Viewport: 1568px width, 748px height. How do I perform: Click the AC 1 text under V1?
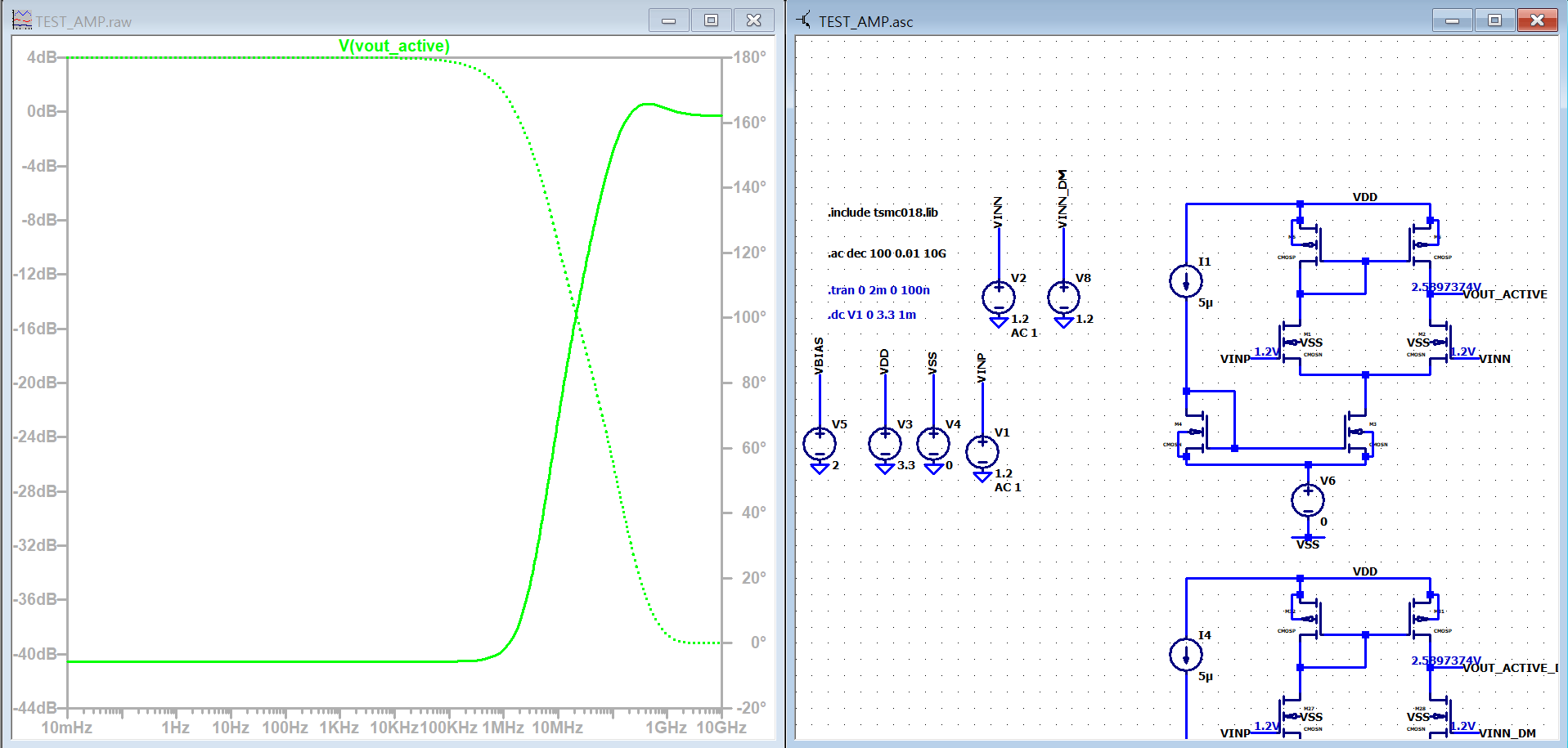[x=1008, y=487]
